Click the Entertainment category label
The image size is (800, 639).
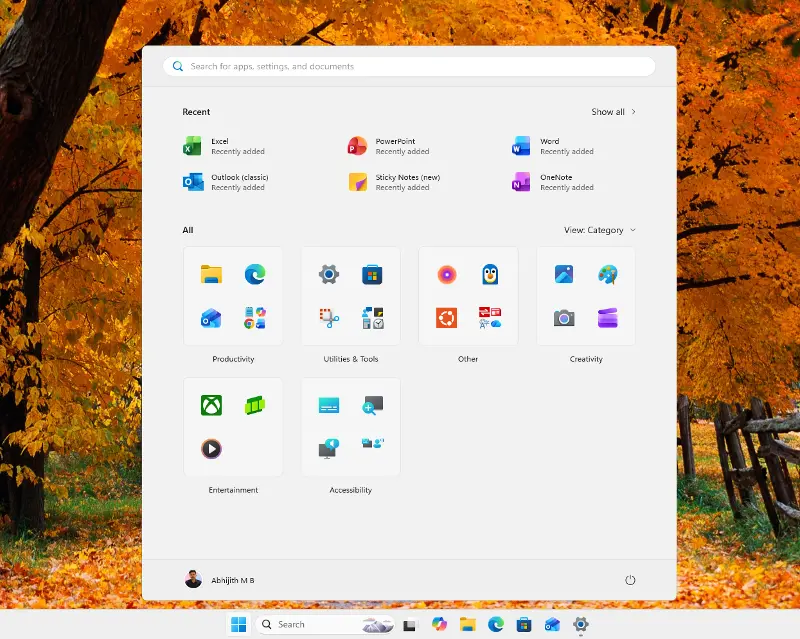(x=233, y=490)
